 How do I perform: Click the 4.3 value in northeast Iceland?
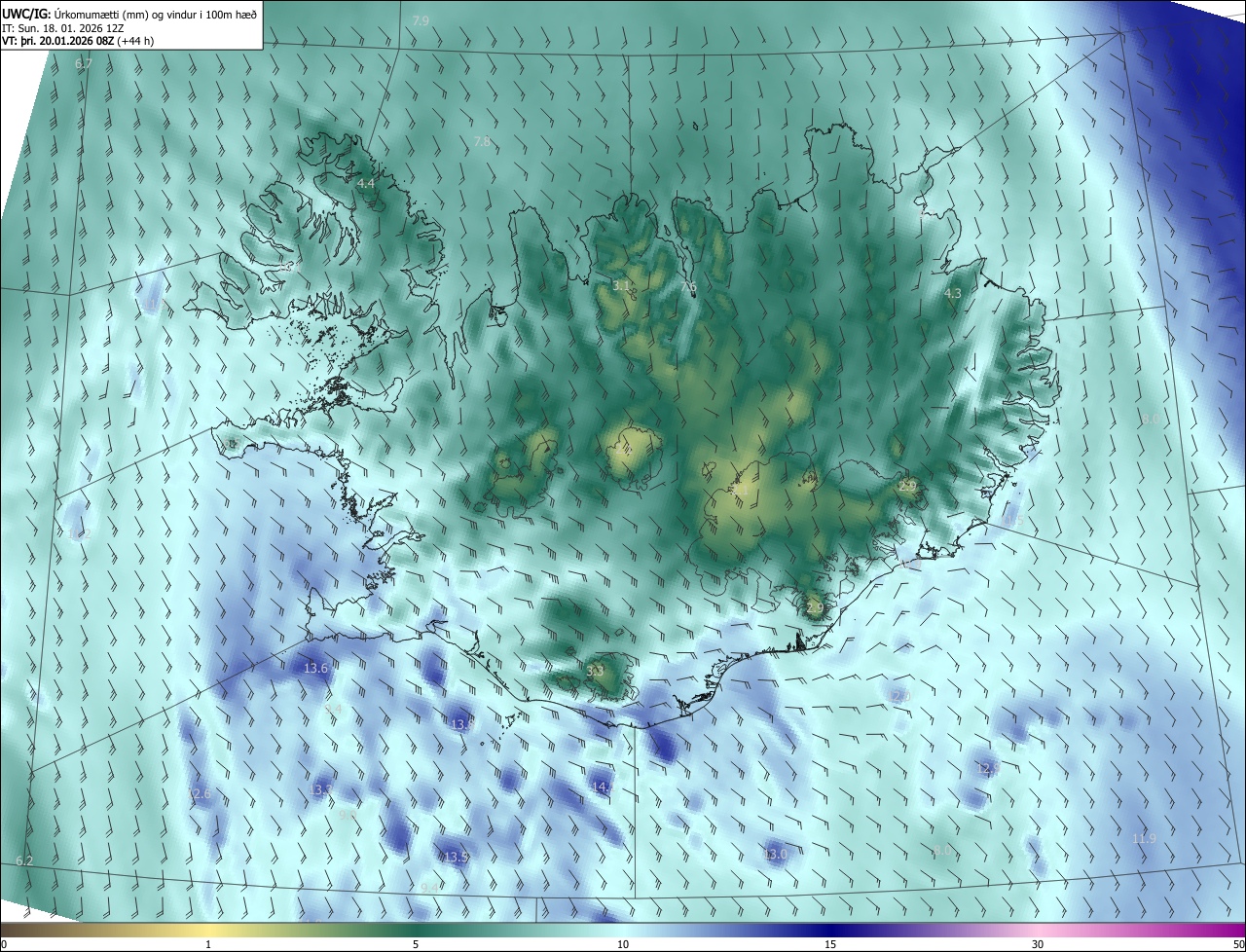coord(953,293)
